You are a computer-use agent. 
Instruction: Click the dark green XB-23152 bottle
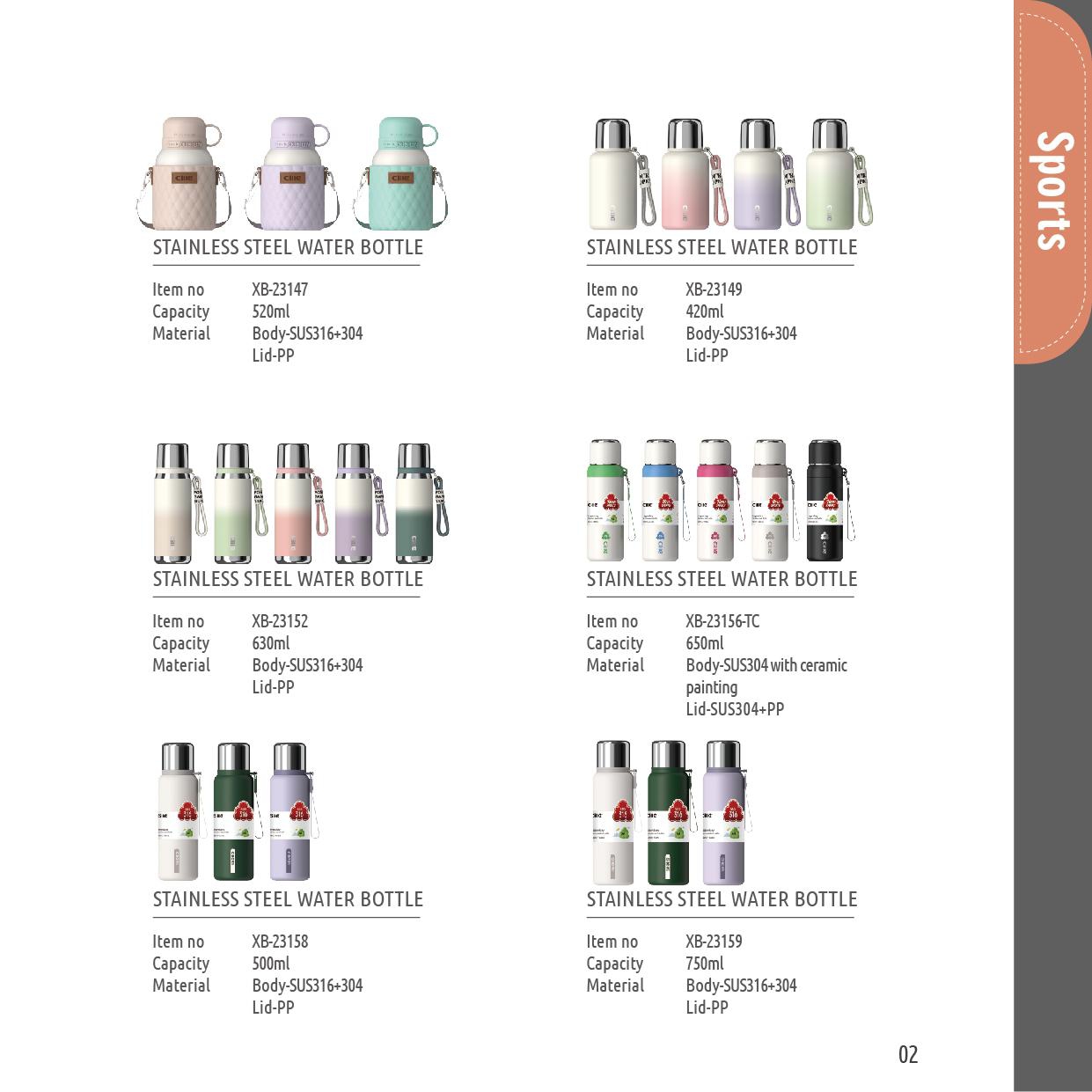(421, 502)
